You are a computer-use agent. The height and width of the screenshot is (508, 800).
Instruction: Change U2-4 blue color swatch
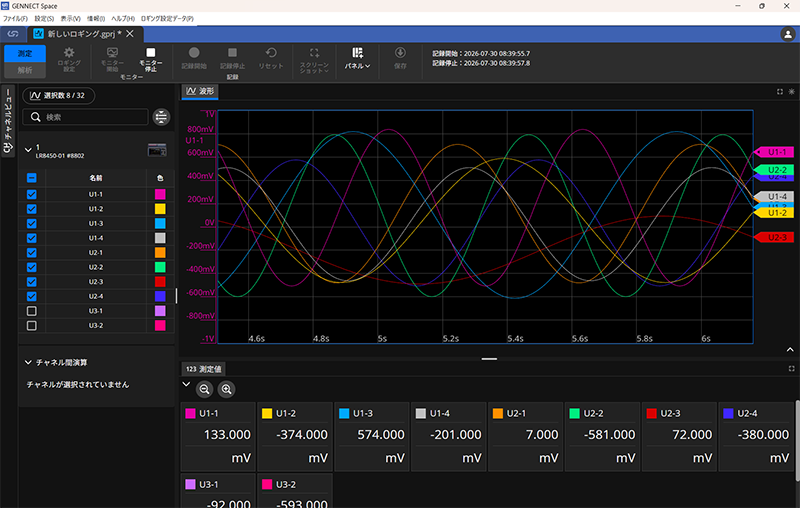coord(160,296)
